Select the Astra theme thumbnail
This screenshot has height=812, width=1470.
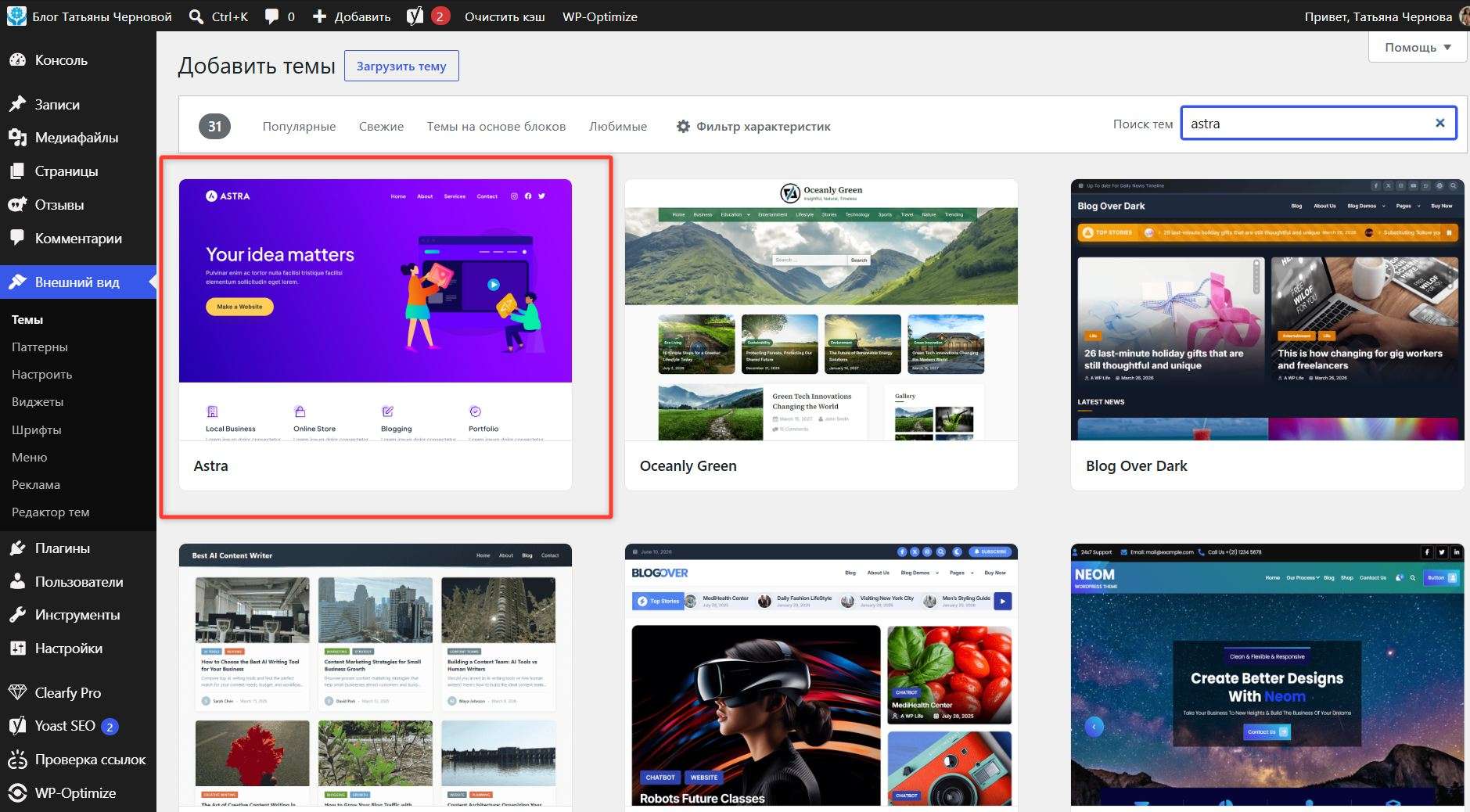(x=376, y=310)
